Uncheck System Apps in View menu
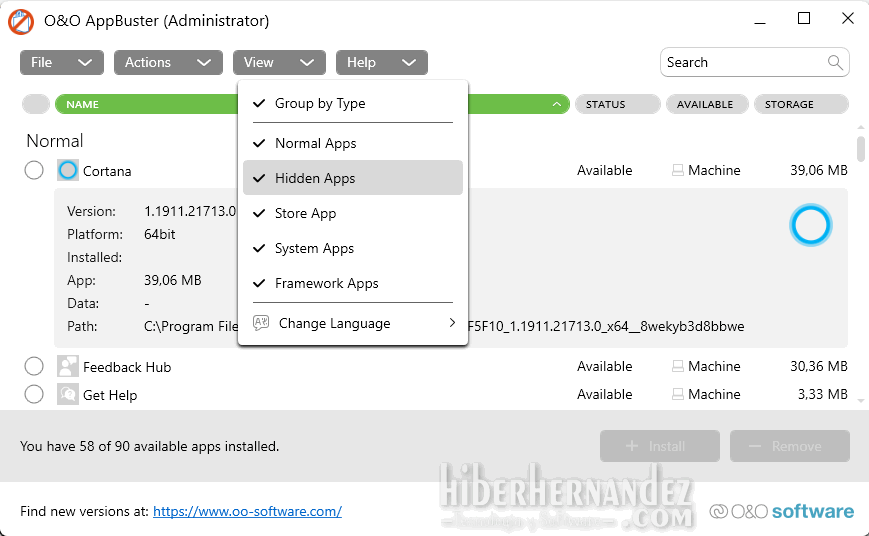The height and width of the screenshot is (536, 869). coord(352,248)
